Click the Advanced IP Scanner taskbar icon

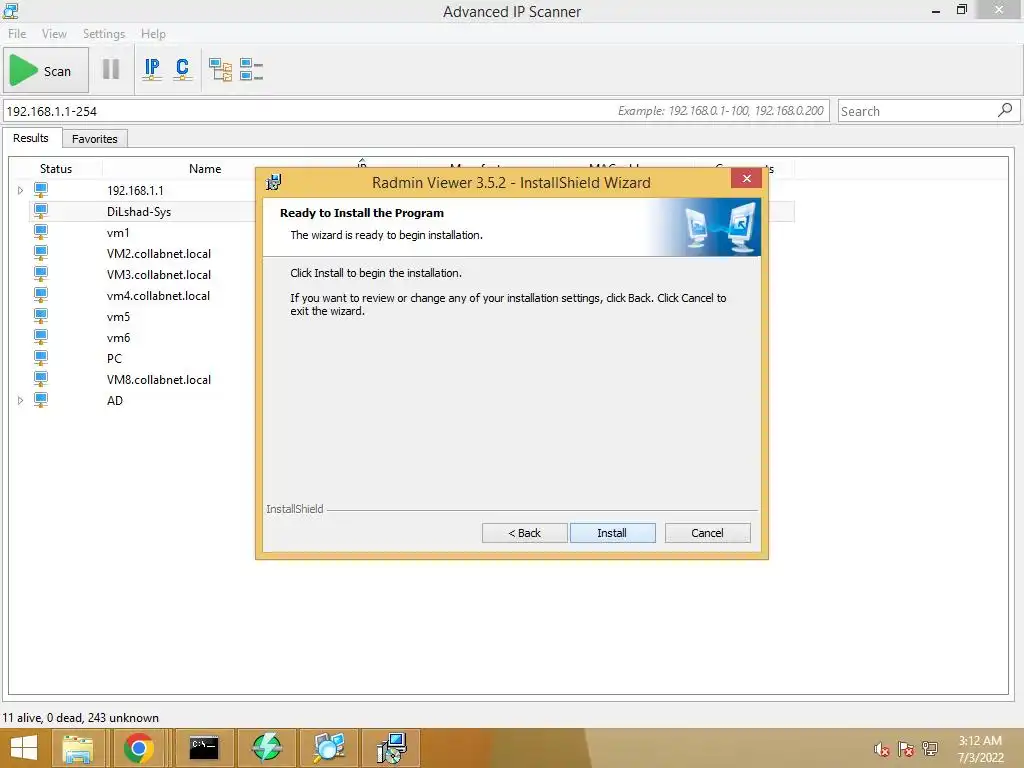coord(328,748)
